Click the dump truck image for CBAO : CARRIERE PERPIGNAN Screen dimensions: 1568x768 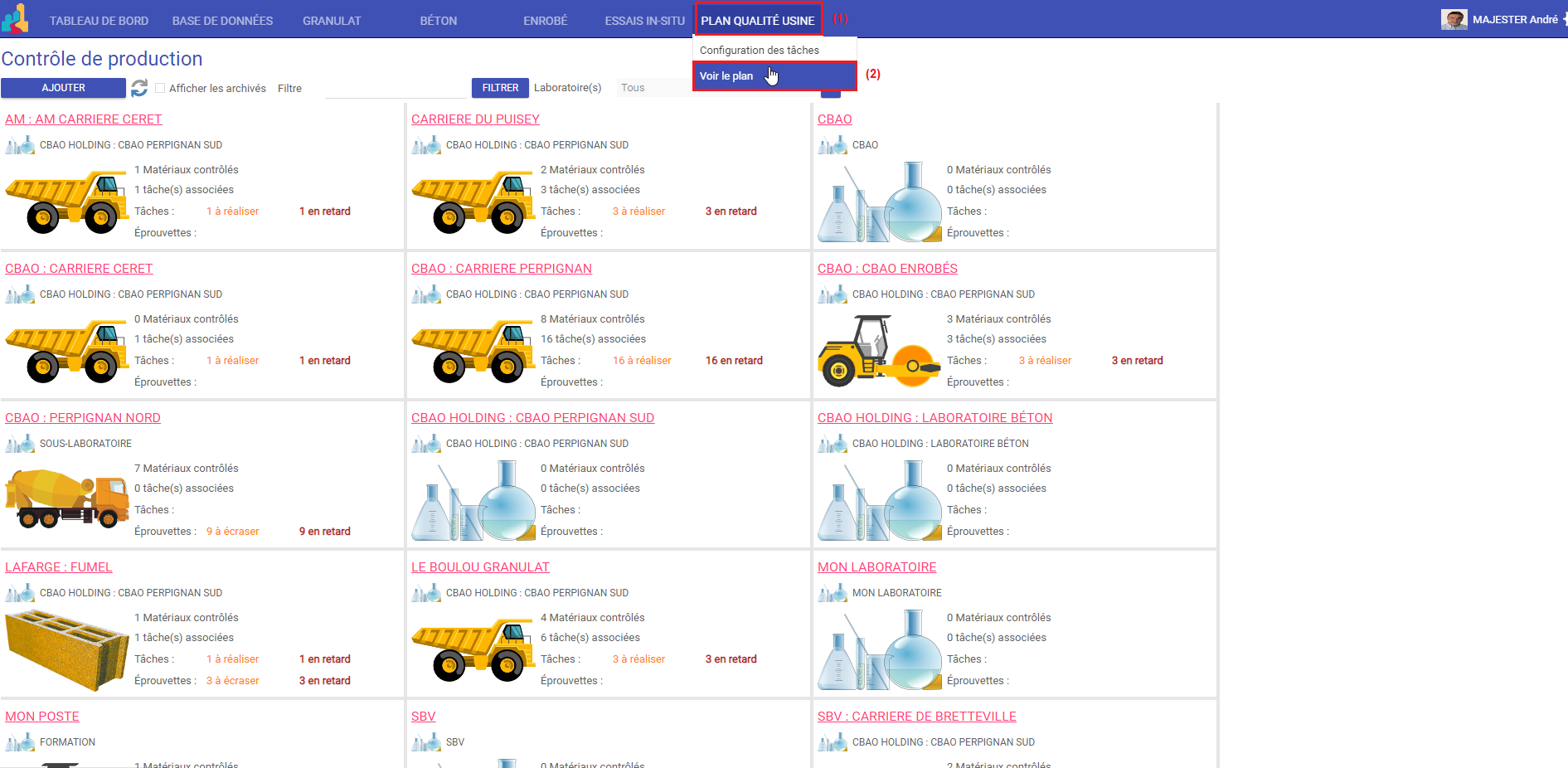(x=472, y=351)
